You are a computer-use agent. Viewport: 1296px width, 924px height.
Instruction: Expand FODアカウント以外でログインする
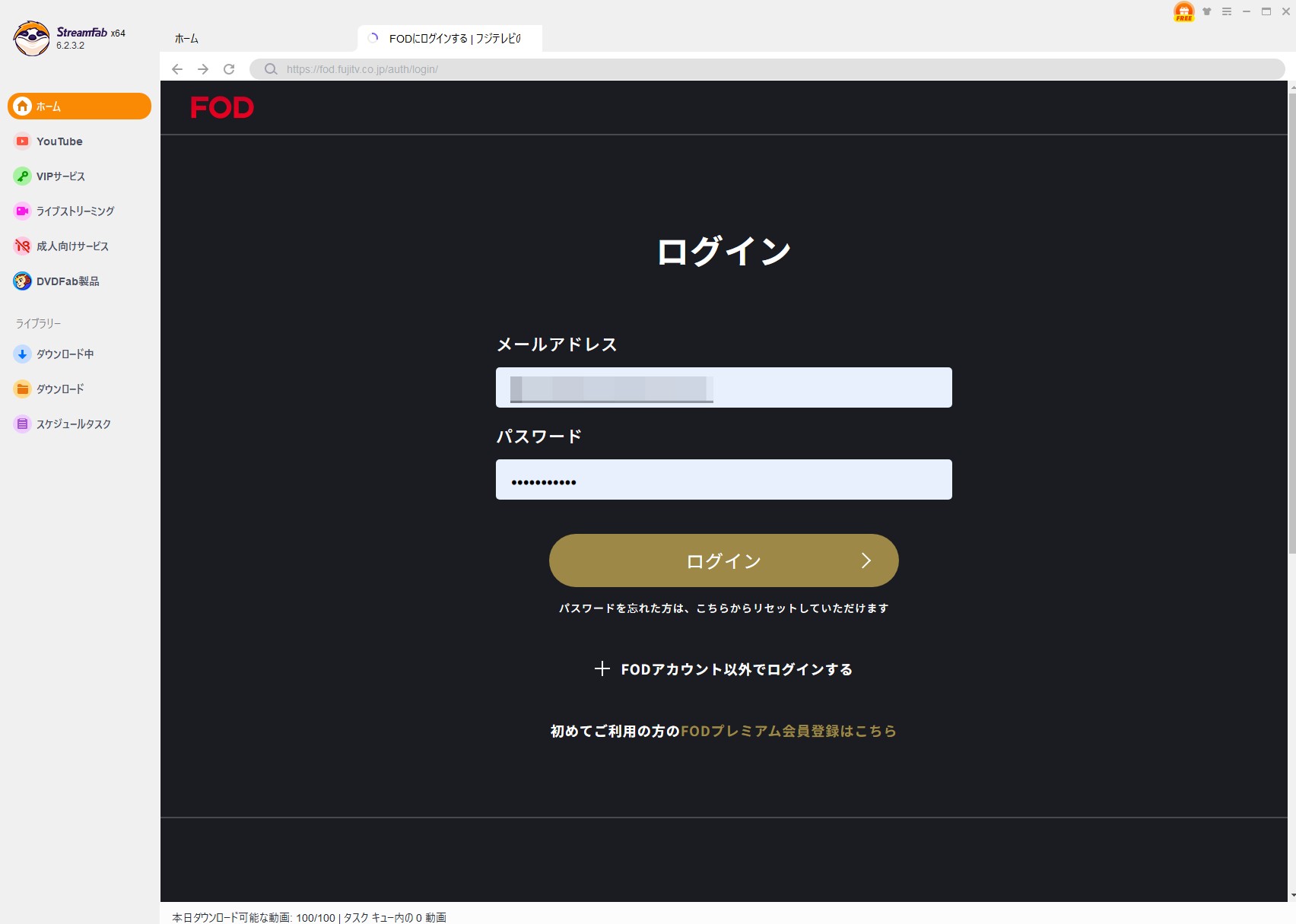pos(724,669)
